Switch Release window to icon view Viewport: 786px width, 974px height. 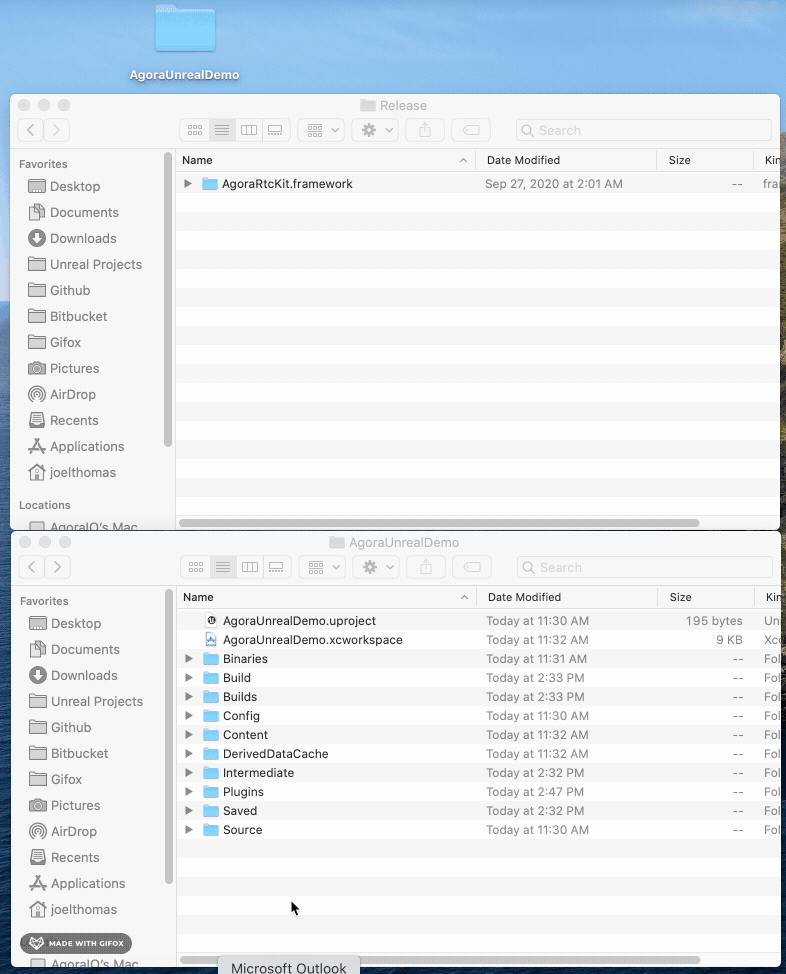195,130
